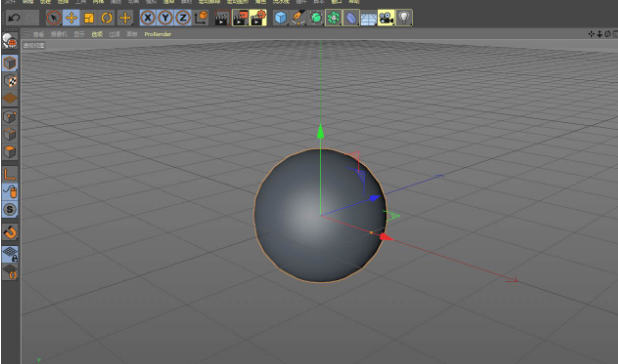This screenshot has width=618, height=364.
Task: Click the orange radius handle dot
Action: 371,233
